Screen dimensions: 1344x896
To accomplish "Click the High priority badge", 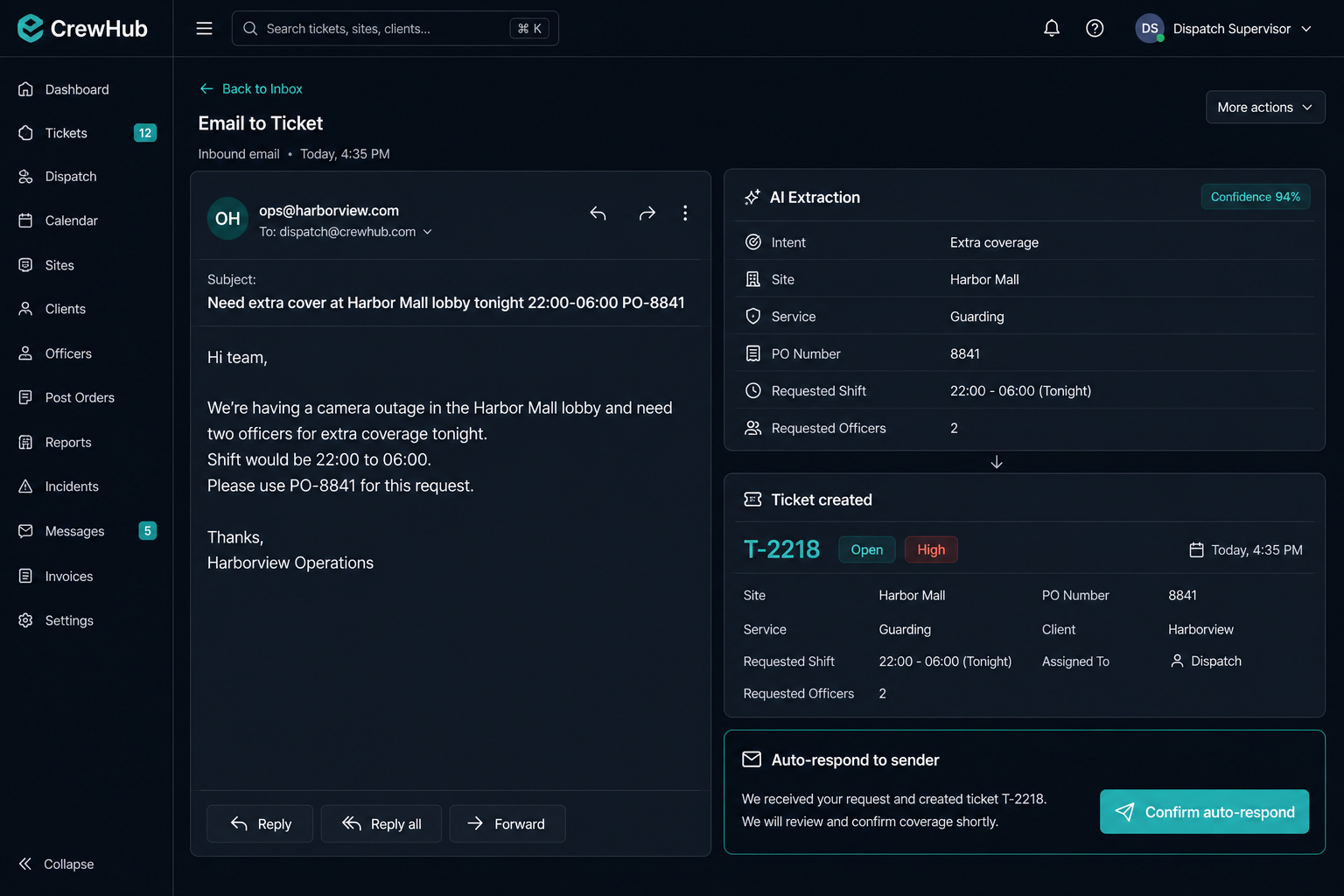I will pyautogui.click(x=931, y=549).
